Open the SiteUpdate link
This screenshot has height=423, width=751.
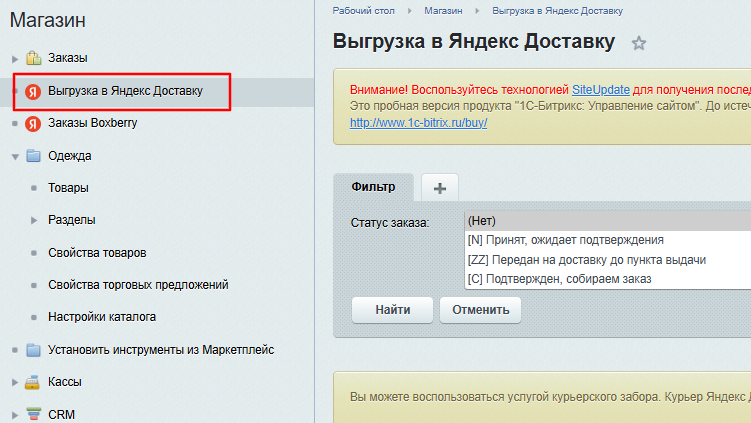601,90
